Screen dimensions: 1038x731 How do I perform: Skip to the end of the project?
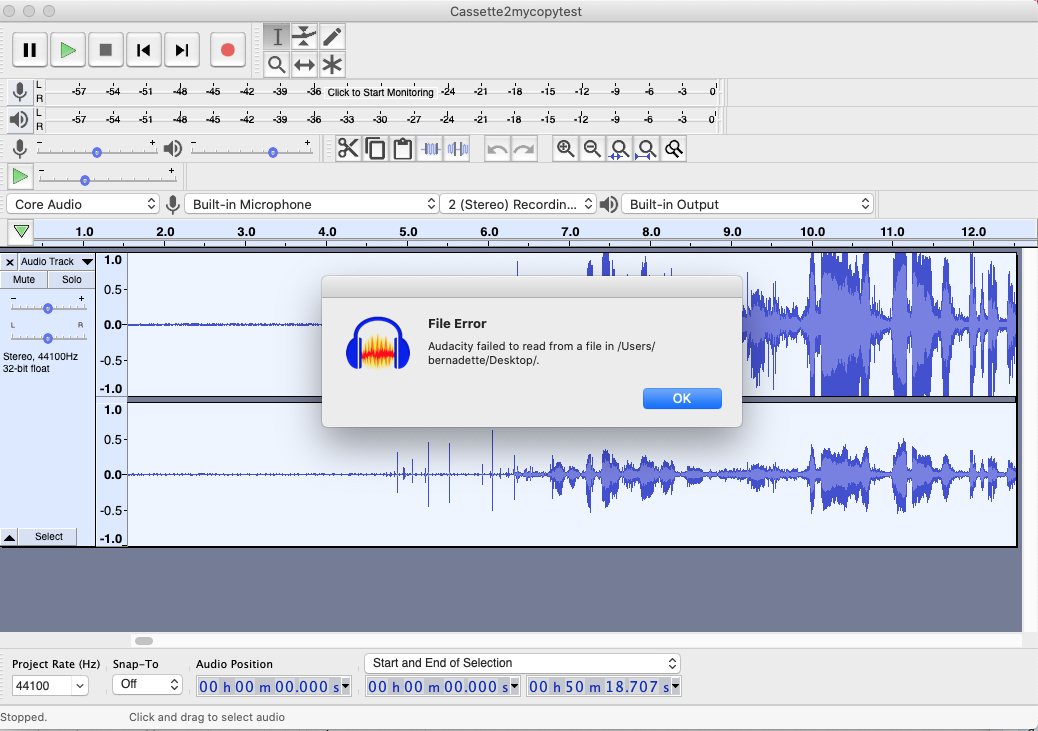click(x=181, y=50)
